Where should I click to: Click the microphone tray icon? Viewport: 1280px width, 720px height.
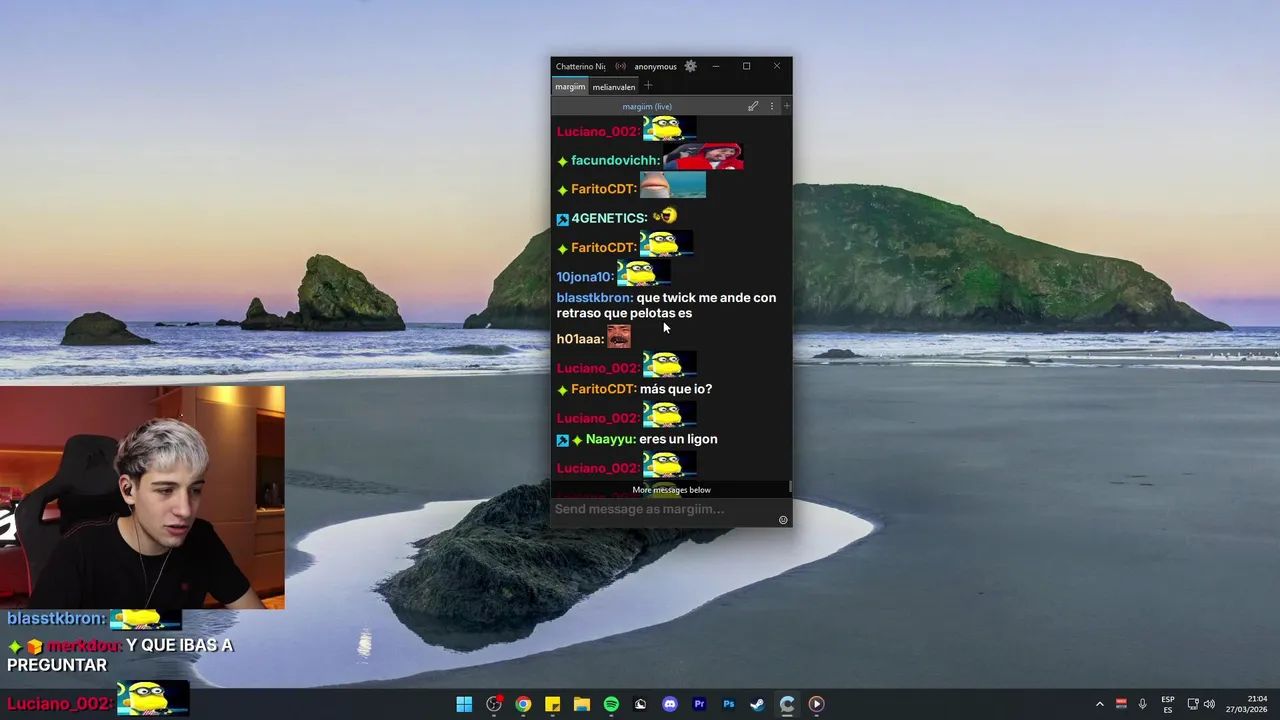(x=1142, y=704)
